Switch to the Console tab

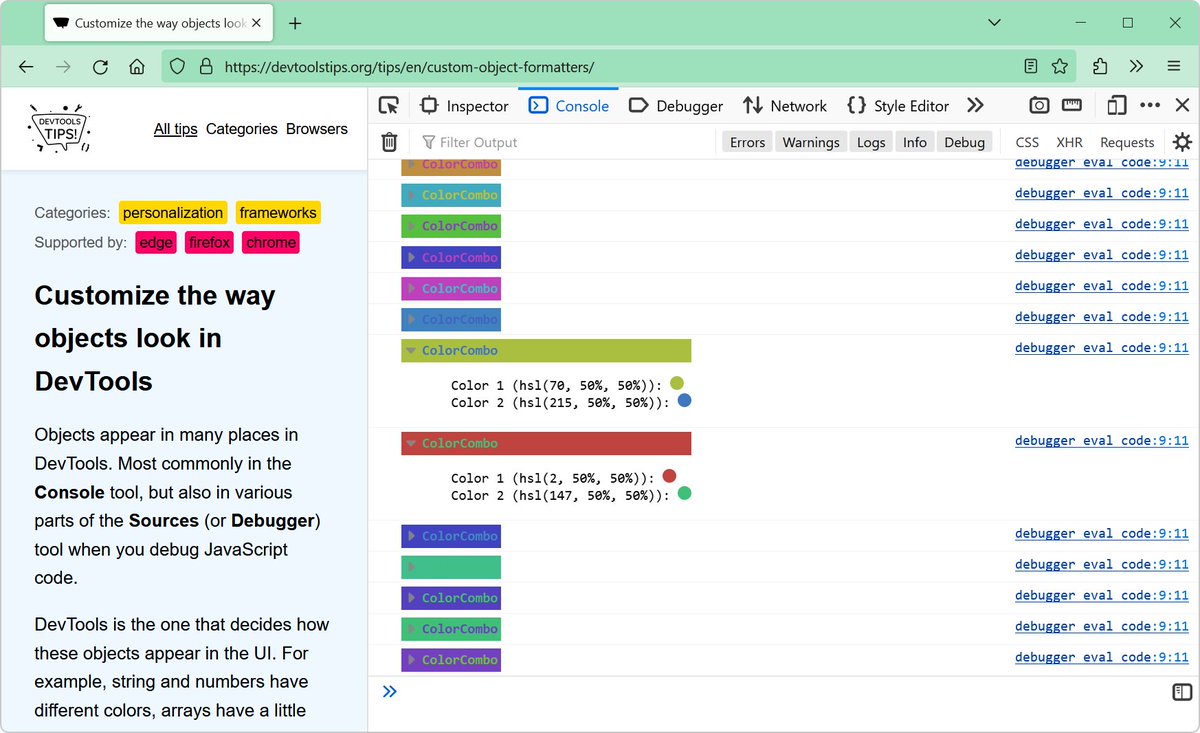pyautogui.click(x=569, y=105)
